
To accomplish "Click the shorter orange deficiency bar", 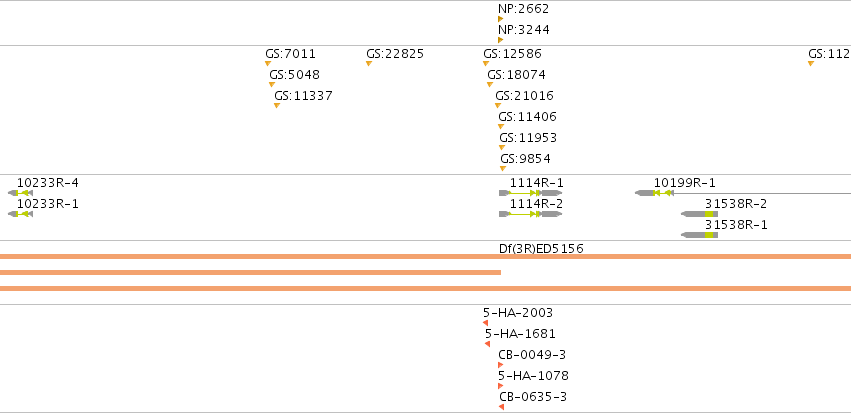I will [250, 272].
